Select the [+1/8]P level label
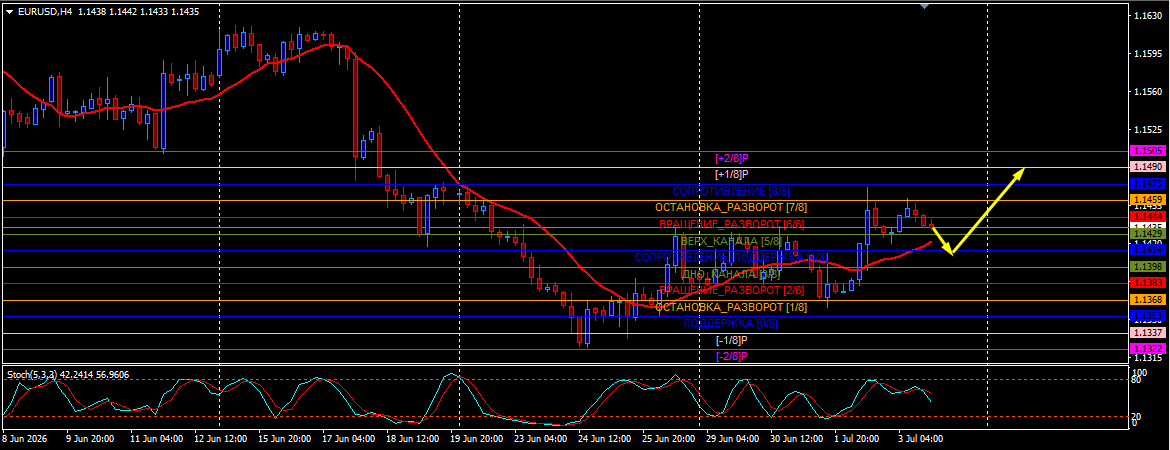Screen dimensions: 1170x450 731,175
